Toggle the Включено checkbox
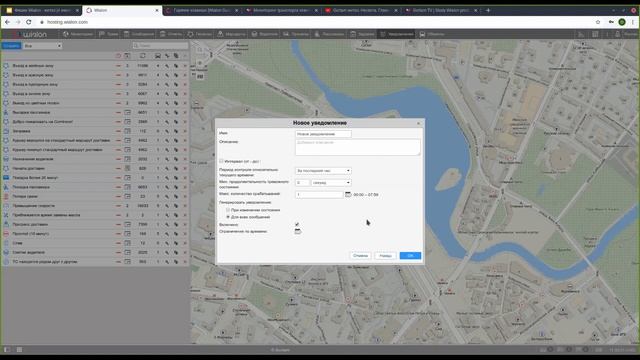This screenshot has width=640, height=360. 297,224
